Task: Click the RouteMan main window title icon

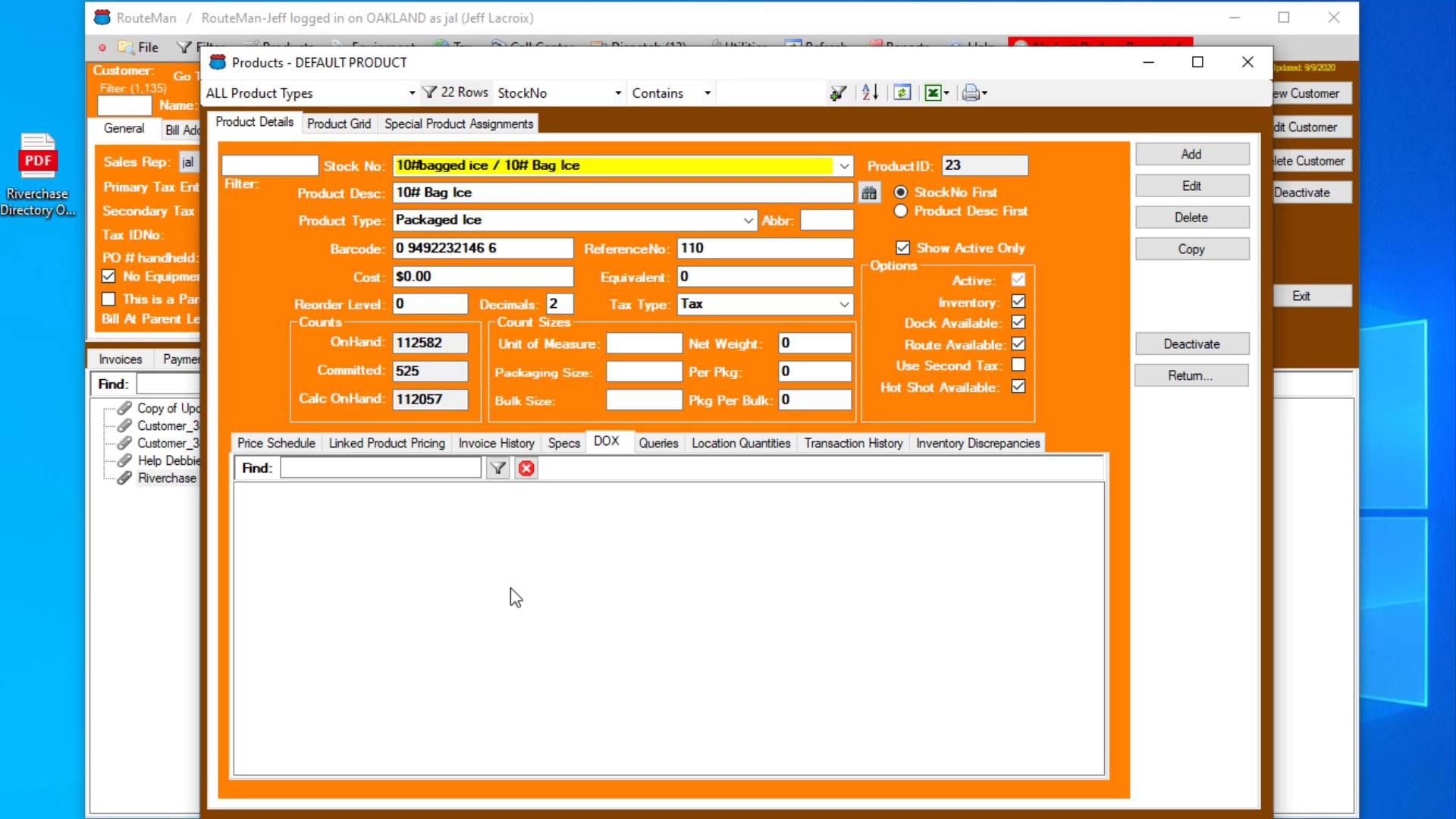Action: click(102, 17)
